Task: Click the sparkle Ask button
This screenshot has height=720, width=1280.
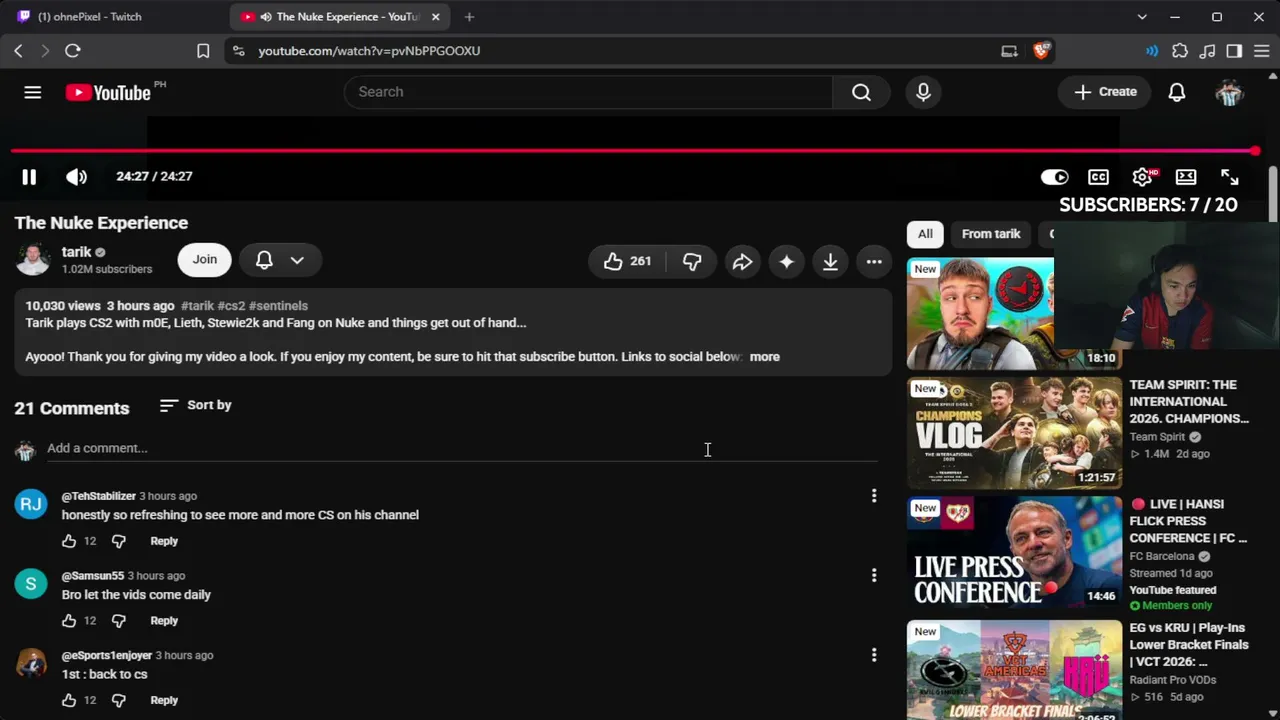Action: (x=787, y=261)
